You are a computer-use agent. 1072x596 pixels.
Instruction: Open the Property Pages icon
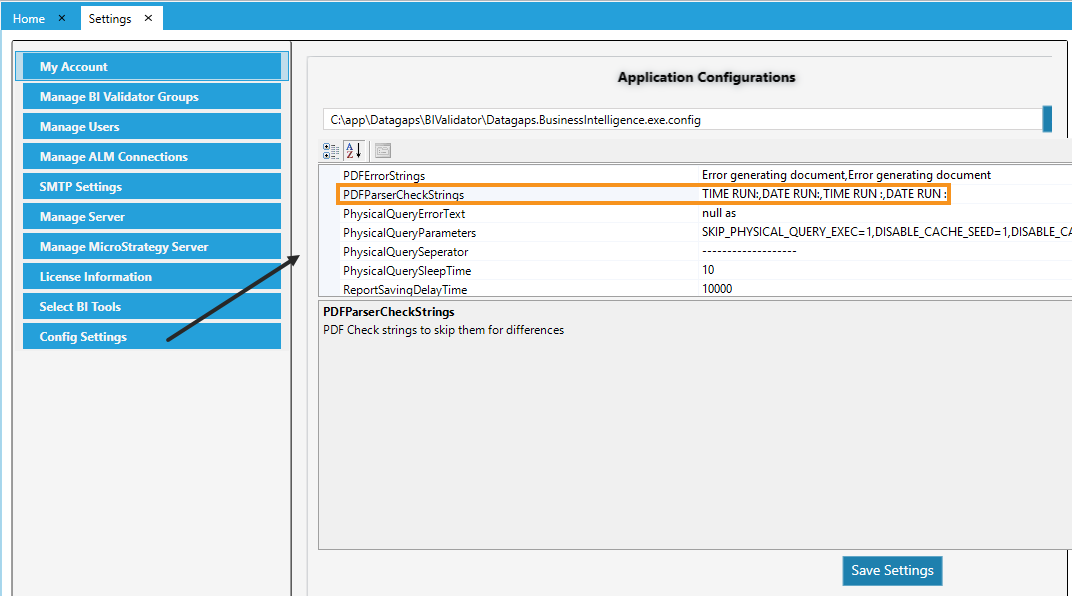(383, 150)
